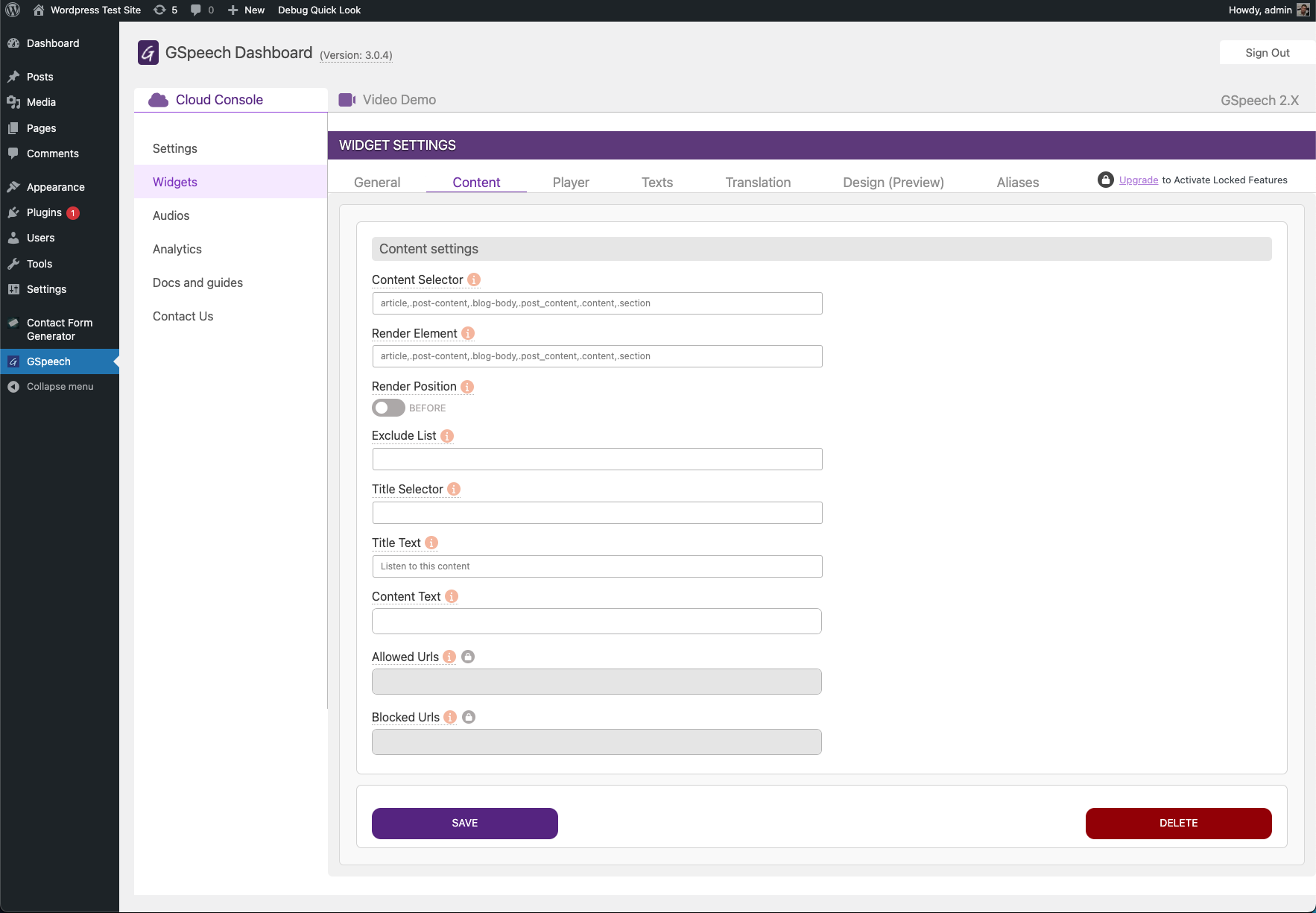
Task: Select the Content tab
Action: [x=476, y=183]
